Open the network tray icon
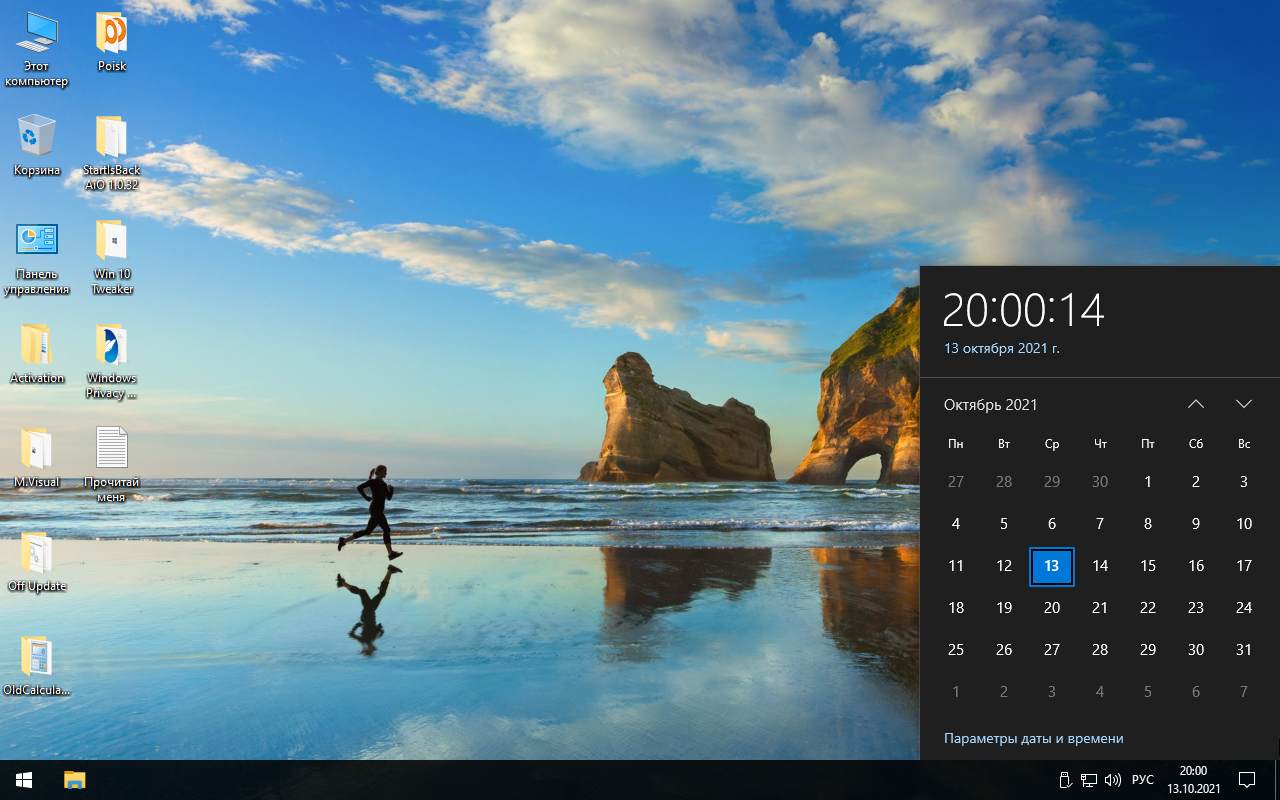The width and height of the screenshot is (1280, 800). point(1089,779)
